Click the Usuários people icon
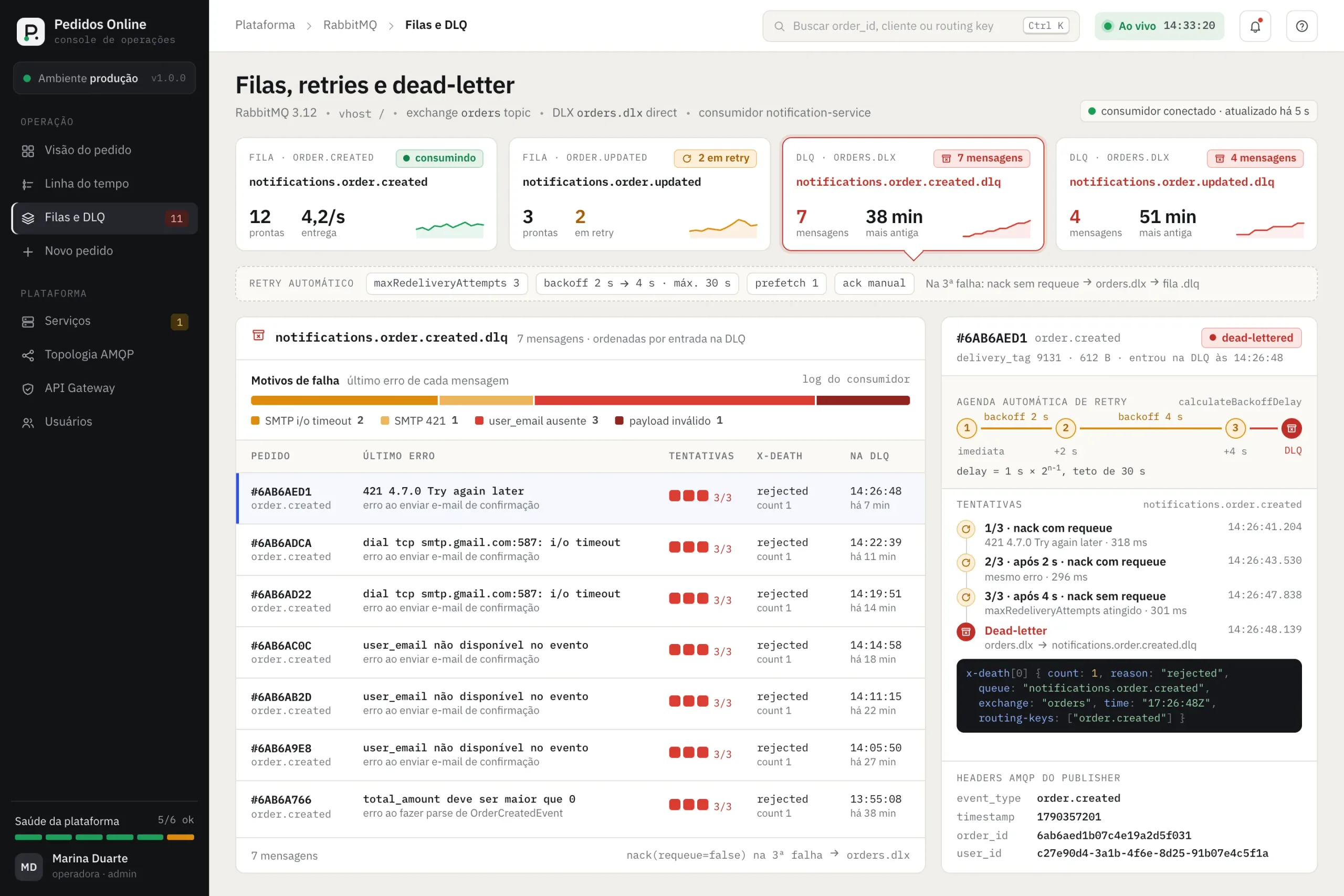Viewport: 1344px width, 896px height. [x=28, y=423]
